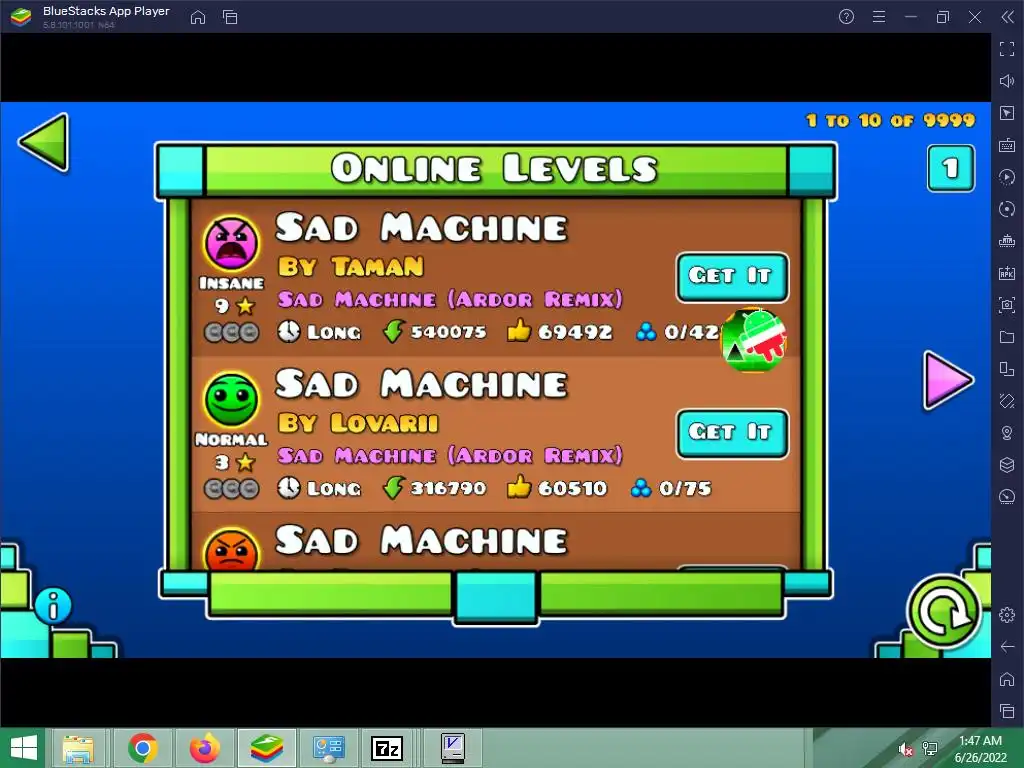Open BlueStacks home tab
Viewport: 1024px width, 768px height.
(198, 17)
